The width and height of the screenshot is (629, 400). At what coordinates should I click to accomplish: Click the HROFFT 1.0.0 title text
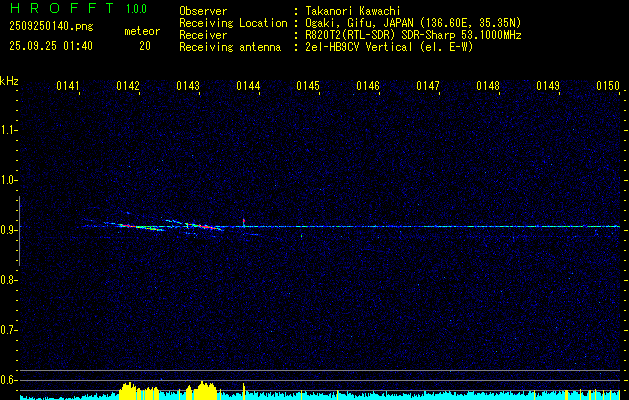click(79, 8)
